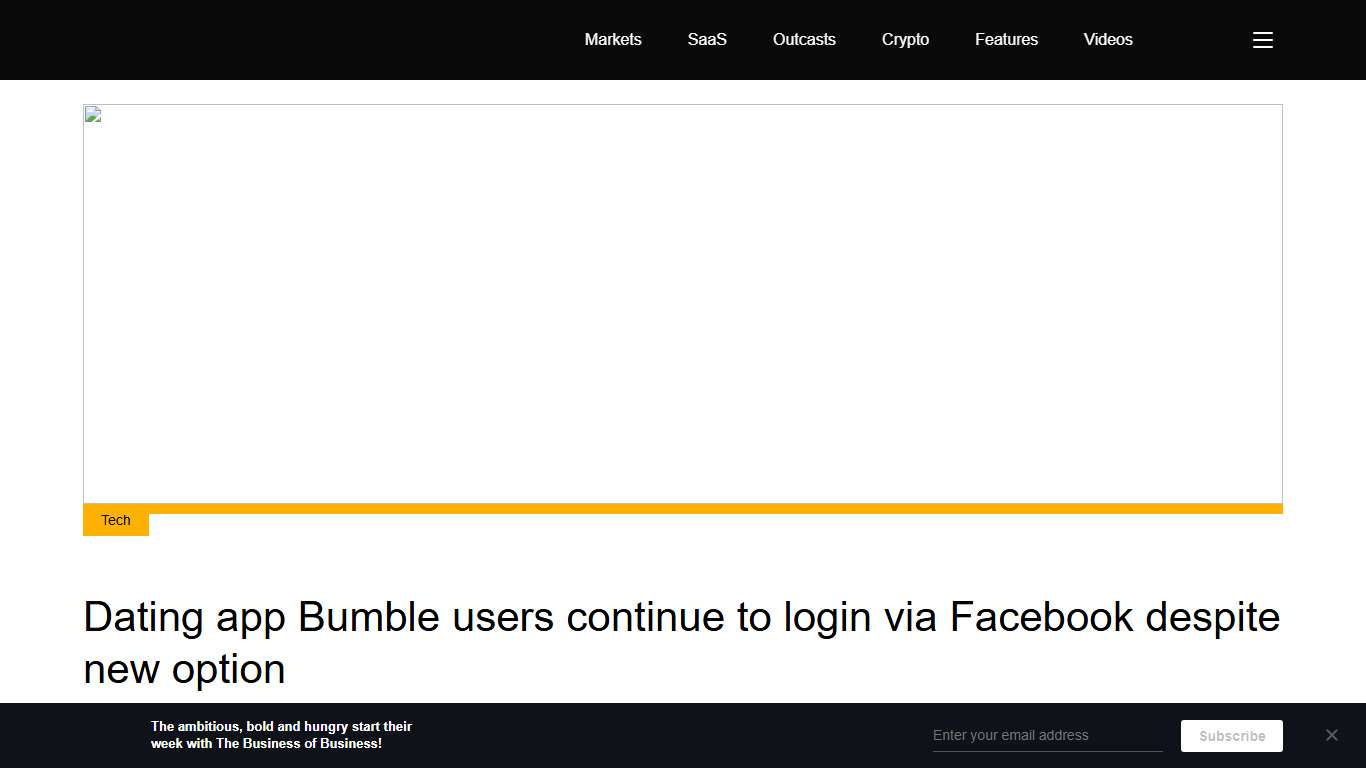This screenshot has height=768, width=1366.
Task: Open the Outcasts section
Action: [x=804, y=40]
